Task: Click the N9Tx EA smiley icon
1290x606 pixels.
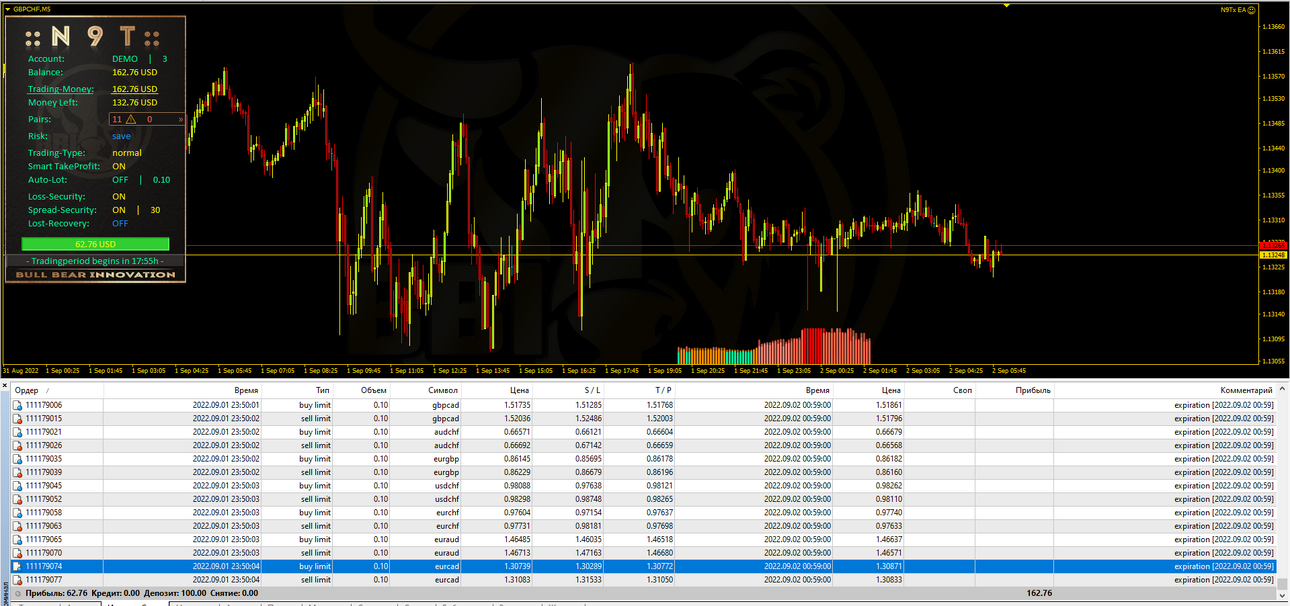Action: tap(1251, 9)
